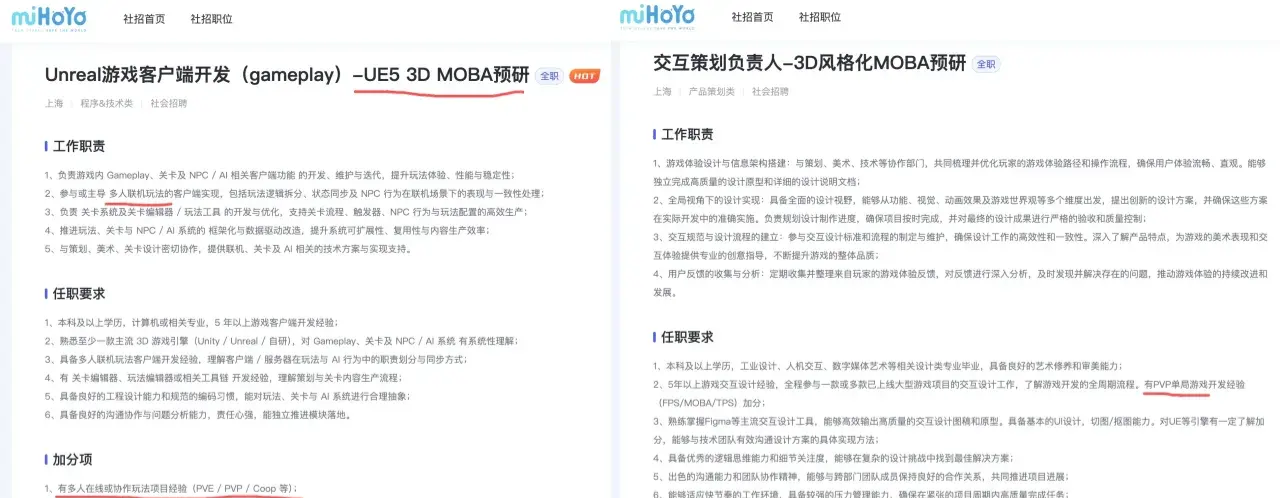This screenshot has width=1280, height=498.
Task: Click the miHoYo logo on the 交互策划 job page
Action: point(658,17)
